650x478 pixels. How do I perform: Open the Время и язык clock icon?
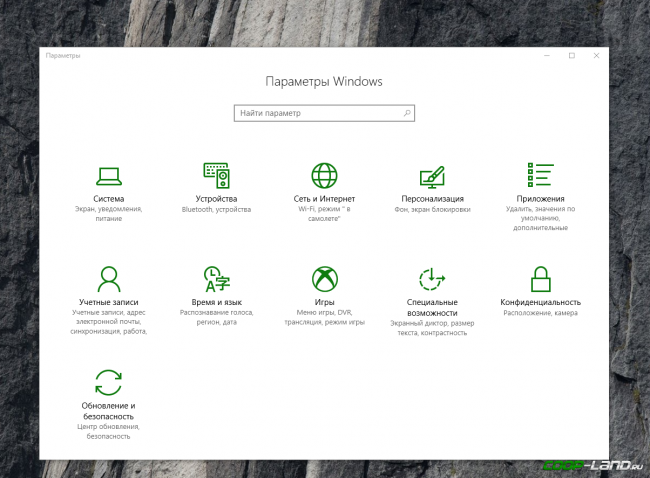216,279
